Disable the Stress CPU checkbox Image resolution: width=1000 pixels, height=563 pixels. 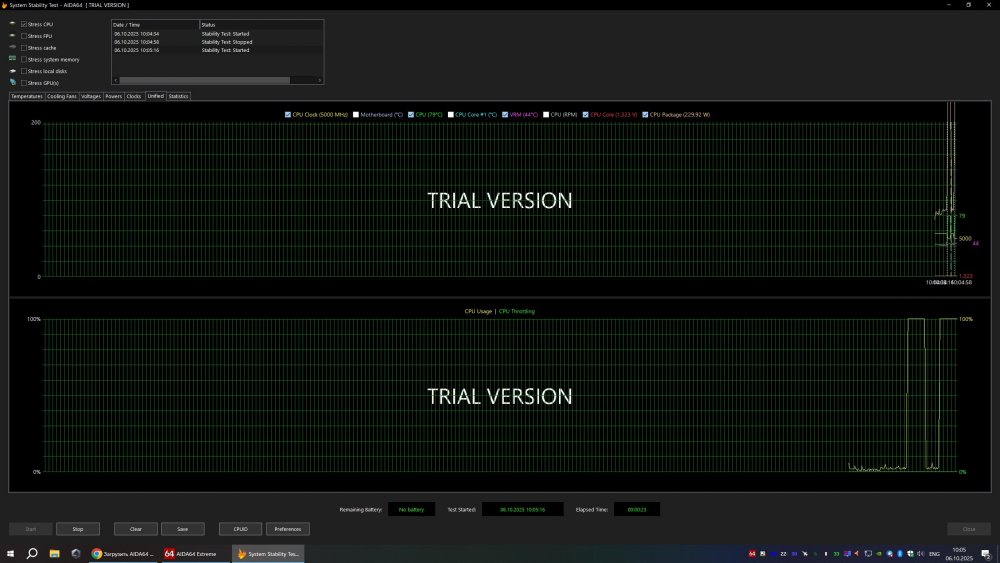pos(24,24)
